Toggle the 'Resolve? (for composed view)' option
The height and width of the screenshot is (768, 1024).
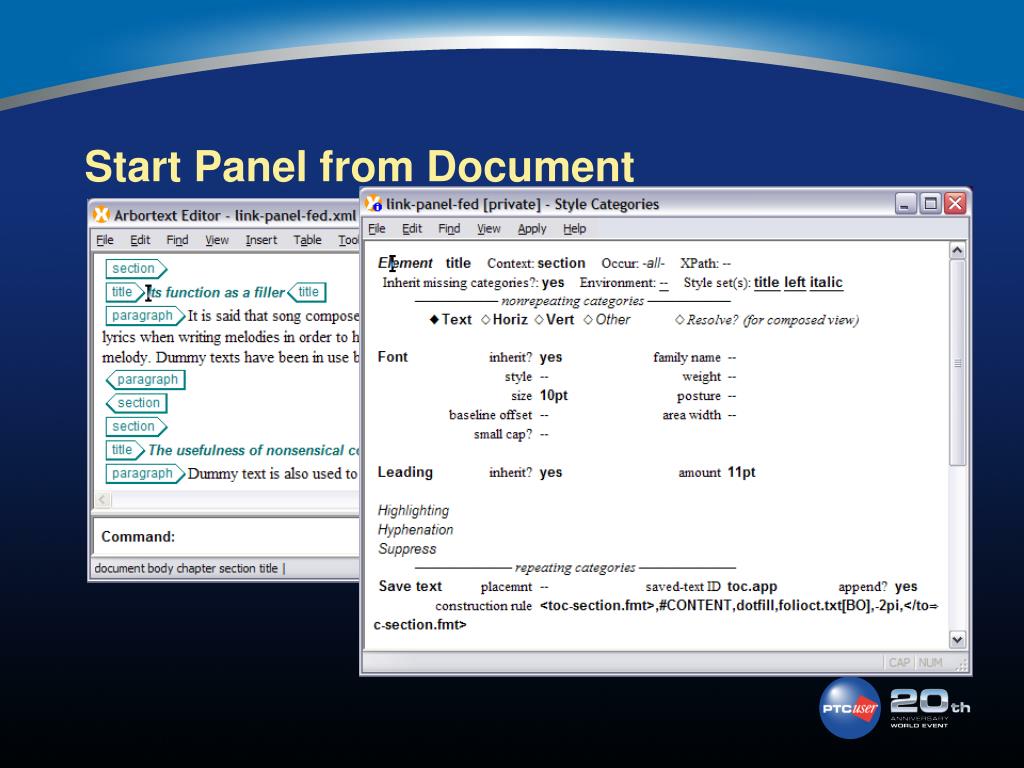[767, 319]
